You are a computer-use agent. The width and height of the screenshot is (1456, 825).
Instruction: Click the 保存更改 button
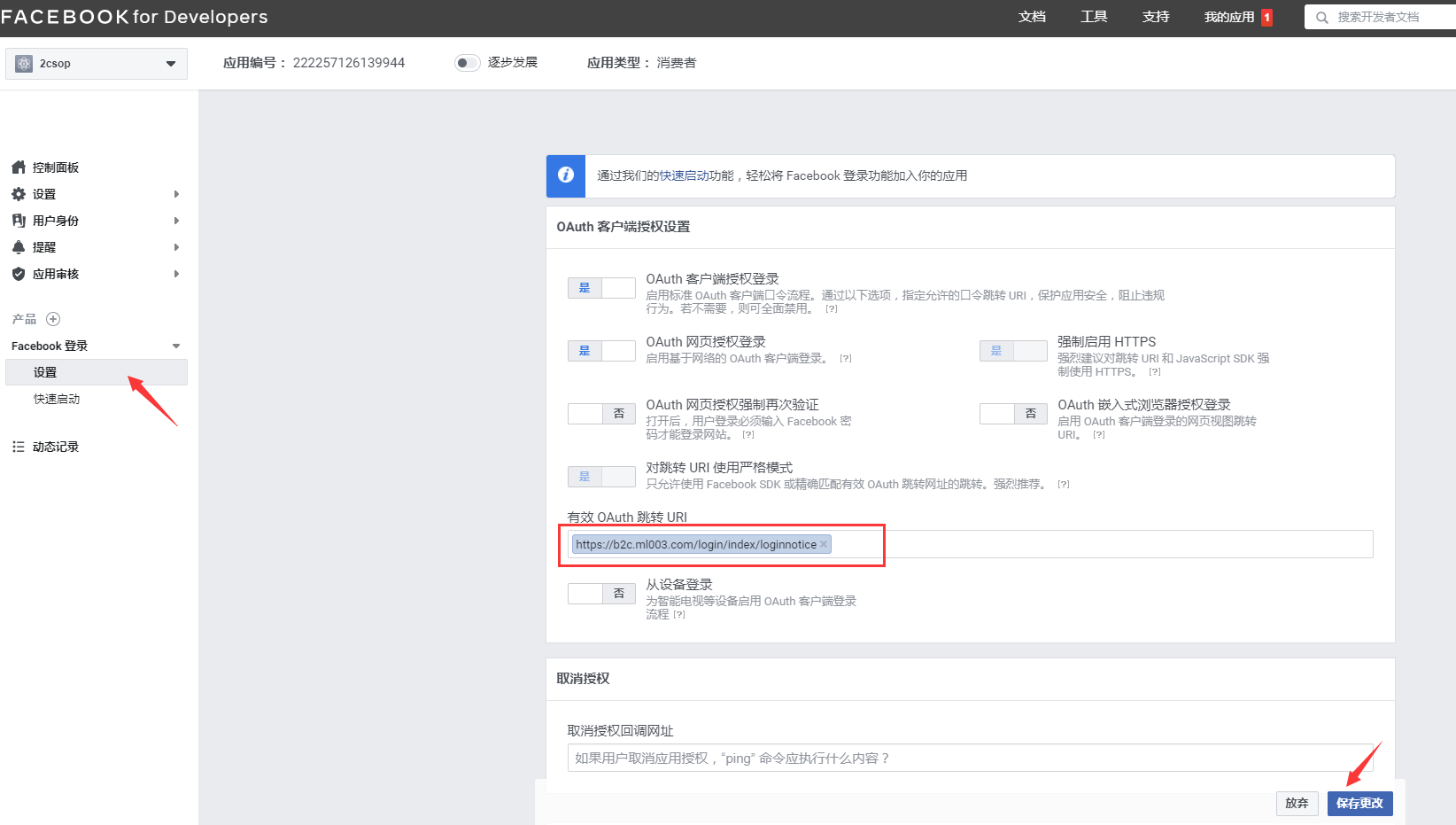[x=1360, y=804]
